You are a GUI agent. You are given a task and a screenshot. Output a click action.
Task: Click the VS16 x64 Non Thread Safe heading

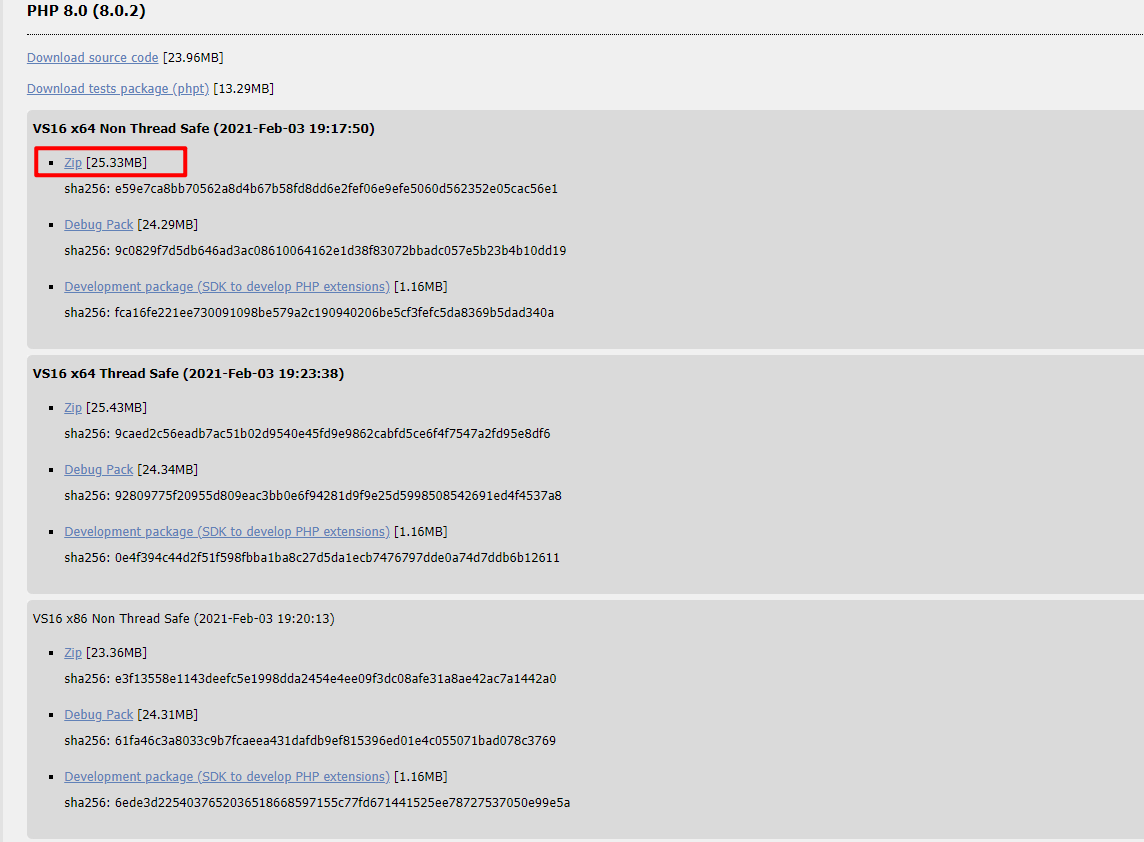pos(204,128)
